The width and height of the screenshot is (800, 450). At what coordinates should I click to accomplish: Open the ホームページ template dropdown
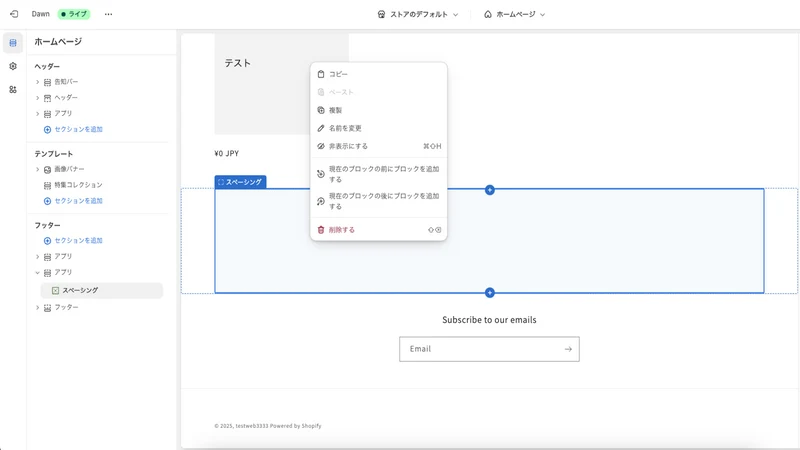[x=514, y=14]
